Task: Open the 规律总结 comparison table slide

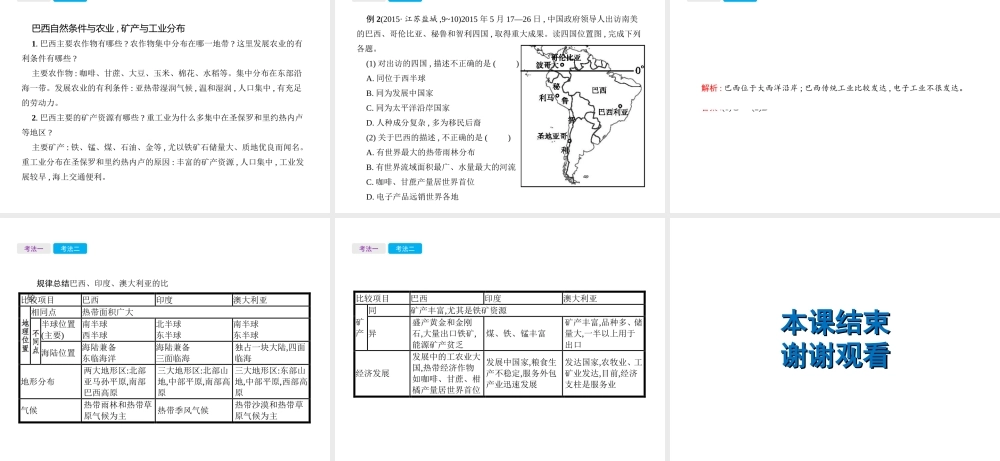Action: point(165,339)
